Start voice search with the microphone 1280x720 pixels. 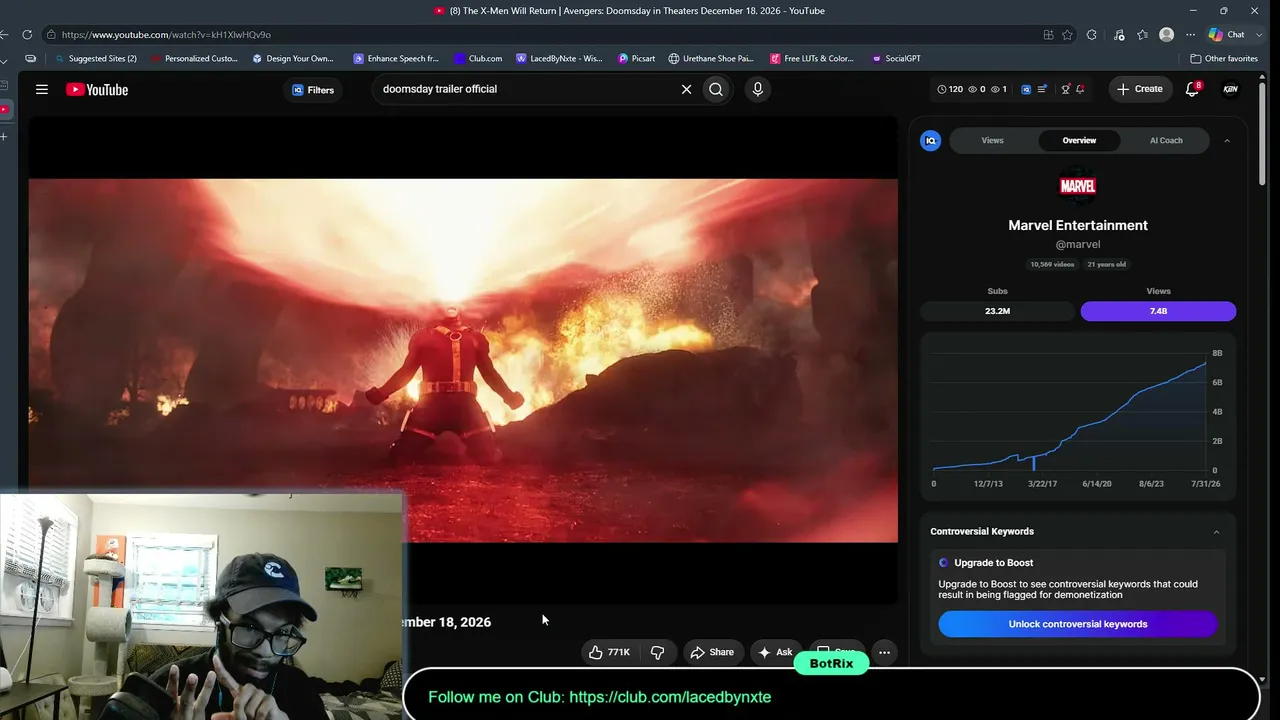(x=757, y=89)
